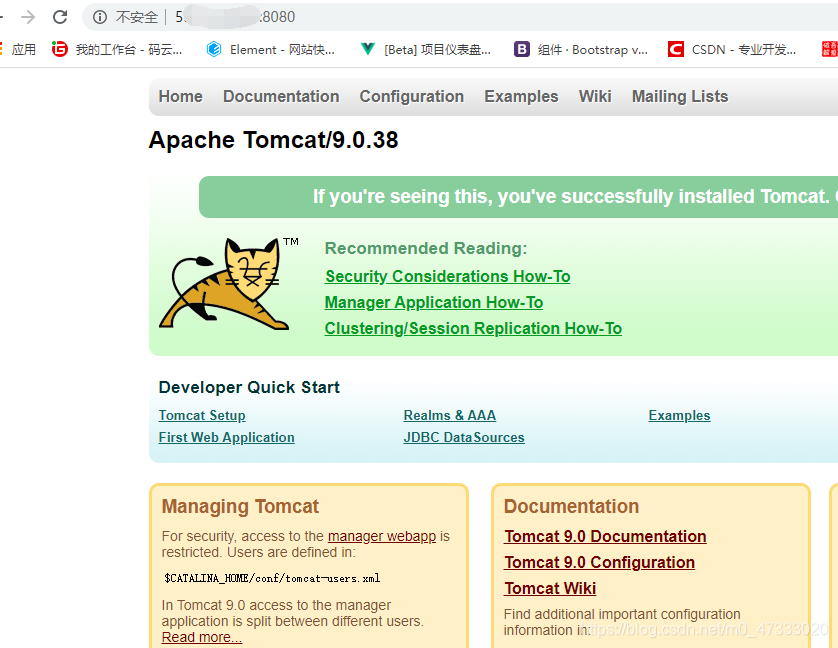This screenshot has height=648, width=838.
Task: Open the Wiki nav item
Action: (595, 96)
